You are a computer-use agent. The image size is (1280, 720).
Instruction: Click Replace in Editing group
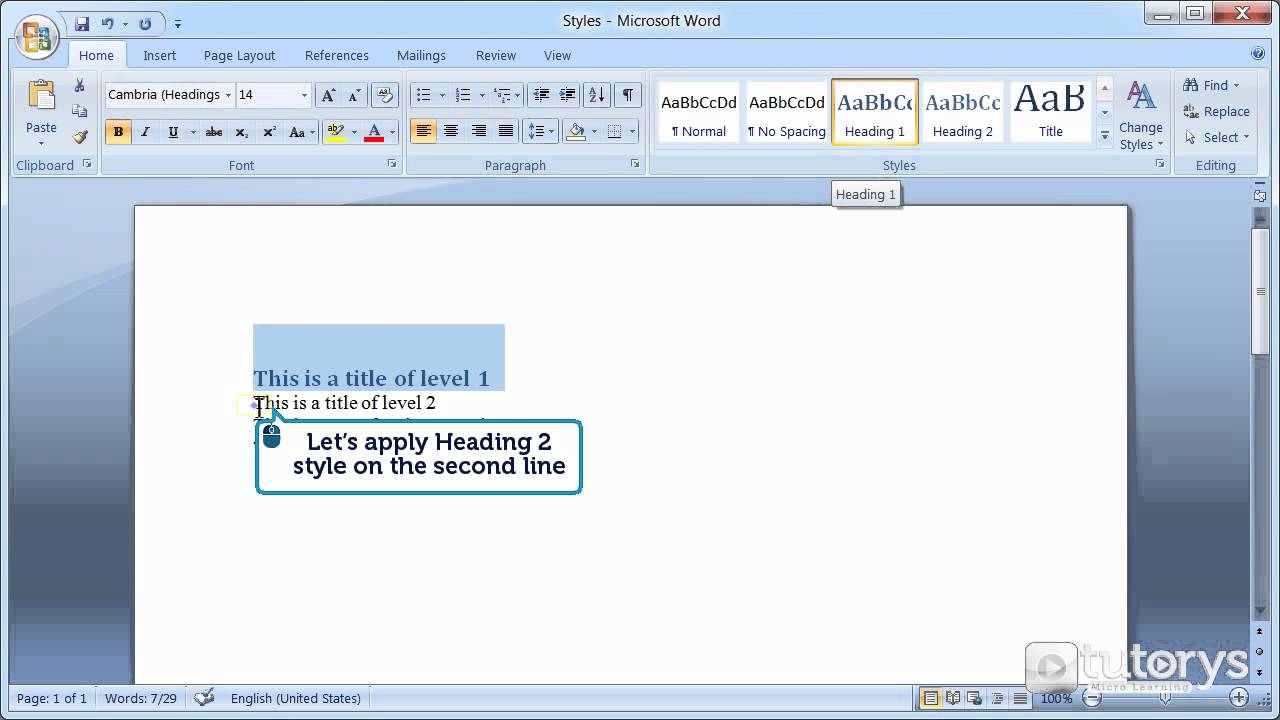[x=1216, y=111]
